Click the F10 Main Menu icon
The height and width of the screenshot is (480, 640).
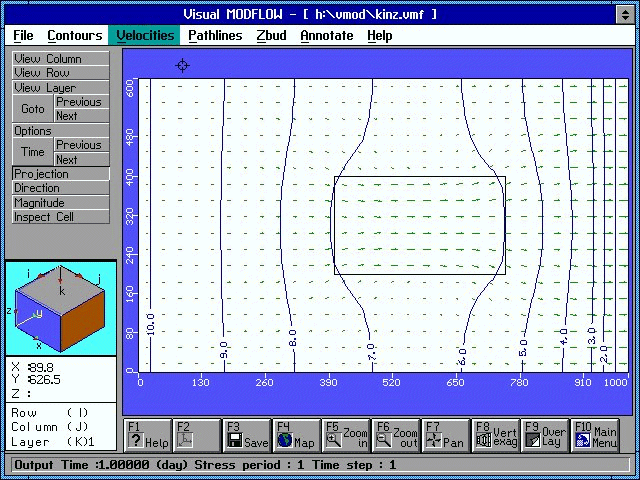coord(583,441)
